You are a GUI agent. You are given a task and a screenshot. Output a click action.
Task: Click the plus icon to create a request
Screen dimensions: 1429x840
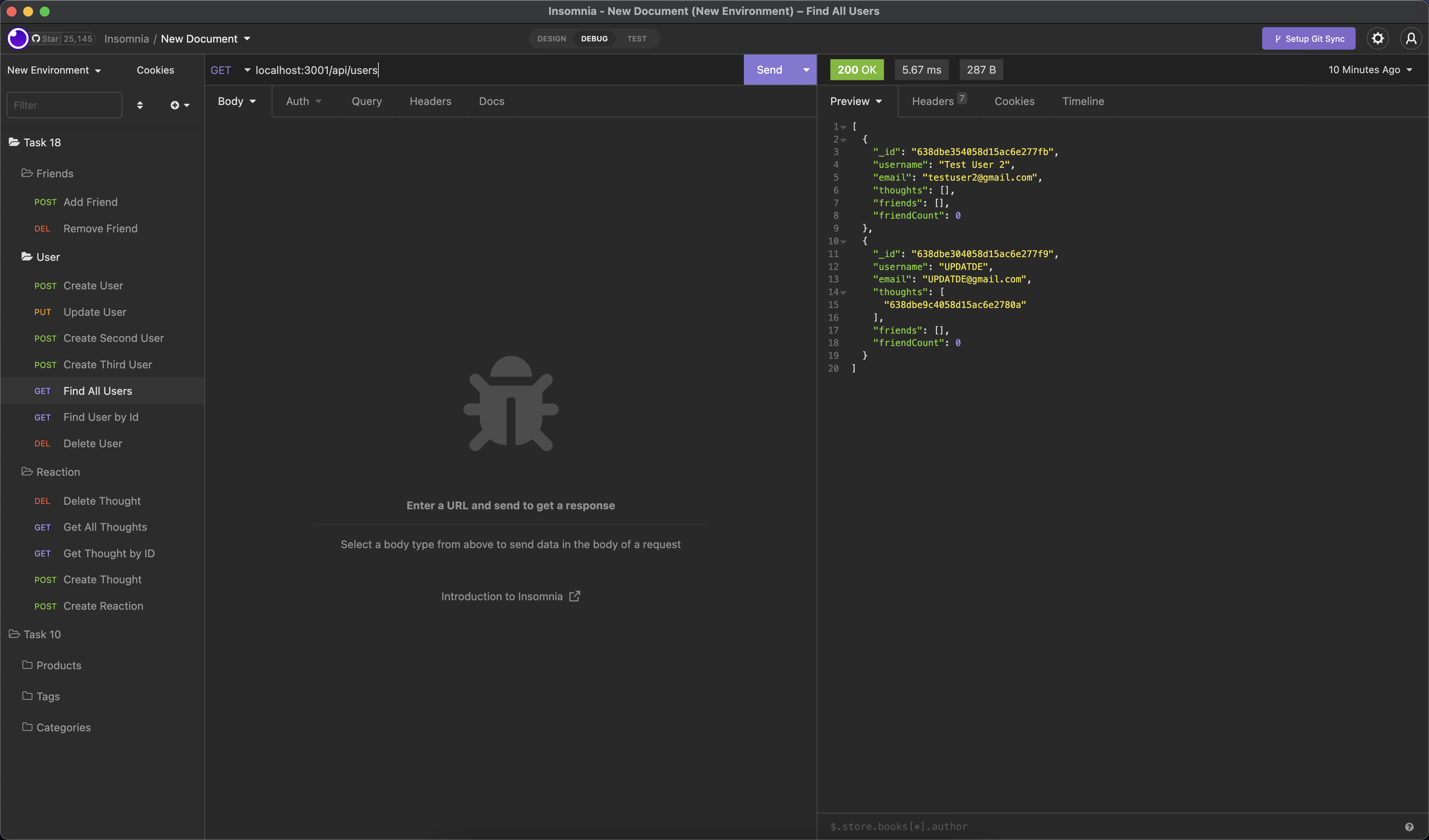click(x=176, y=105)
